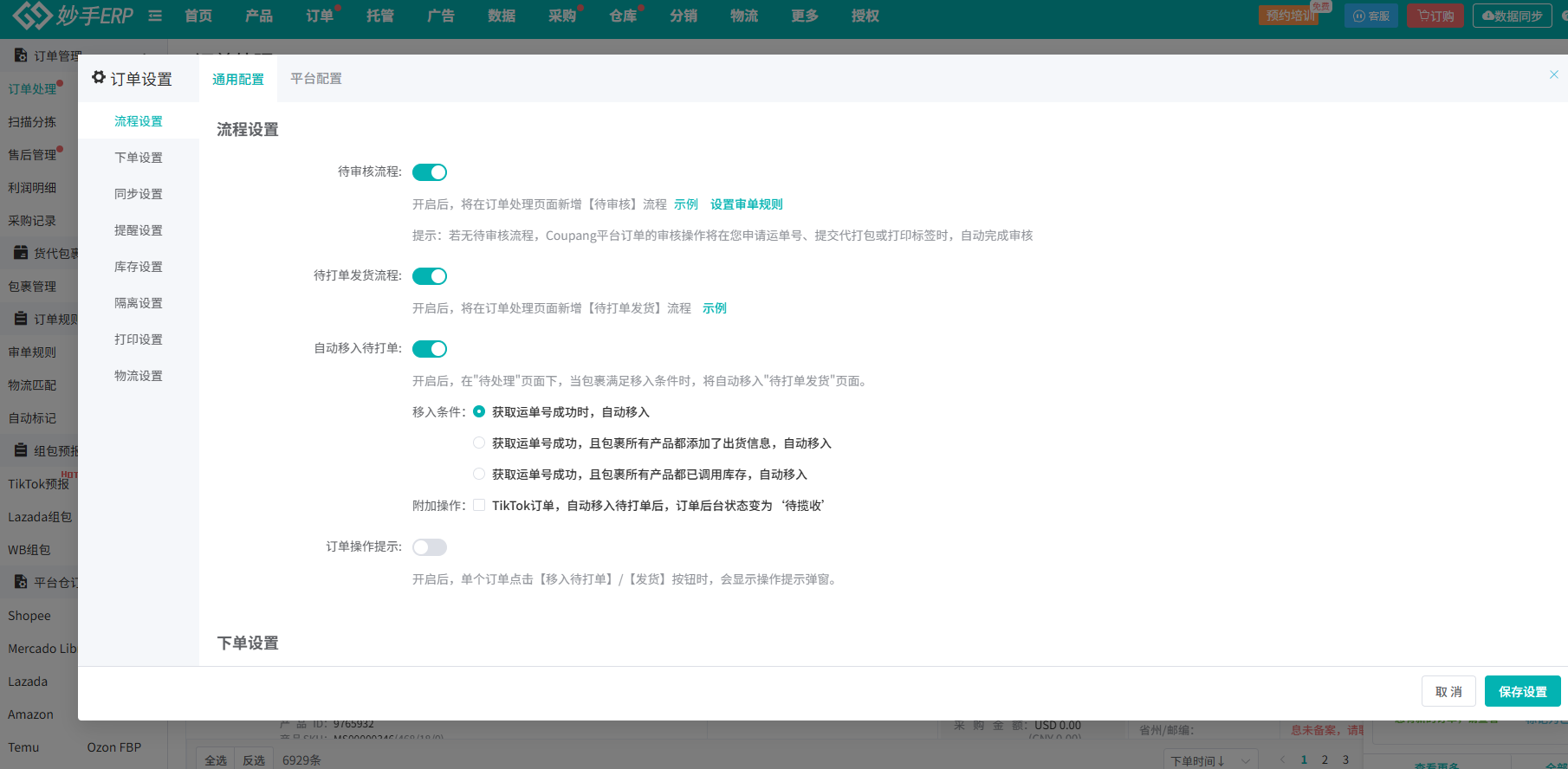Open 采购 in top menu
Screen dimensions: 1568x769
coord(562,16)
